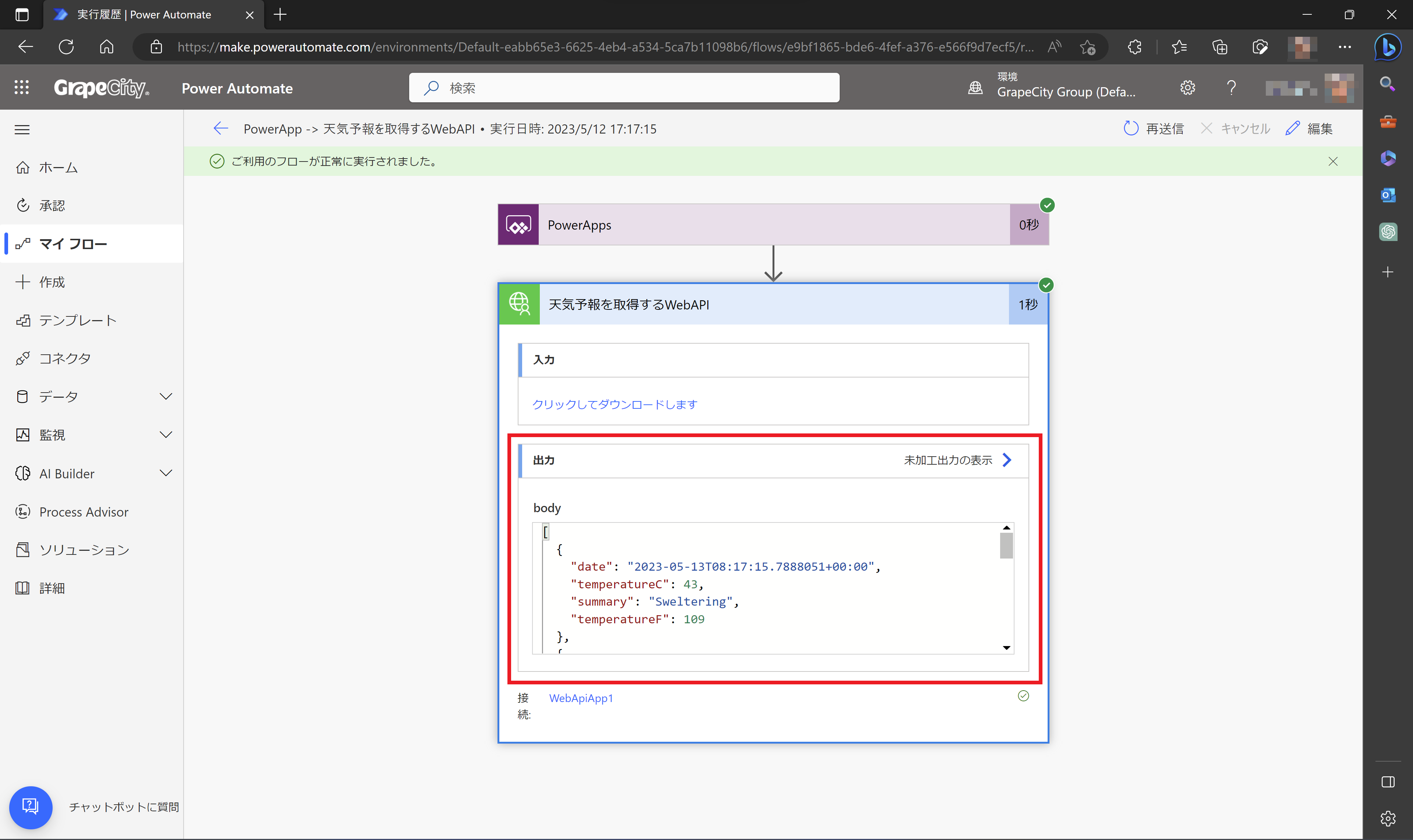
Task: Click キャンセル to cancel the run
Action: [x=1235, y=128]
